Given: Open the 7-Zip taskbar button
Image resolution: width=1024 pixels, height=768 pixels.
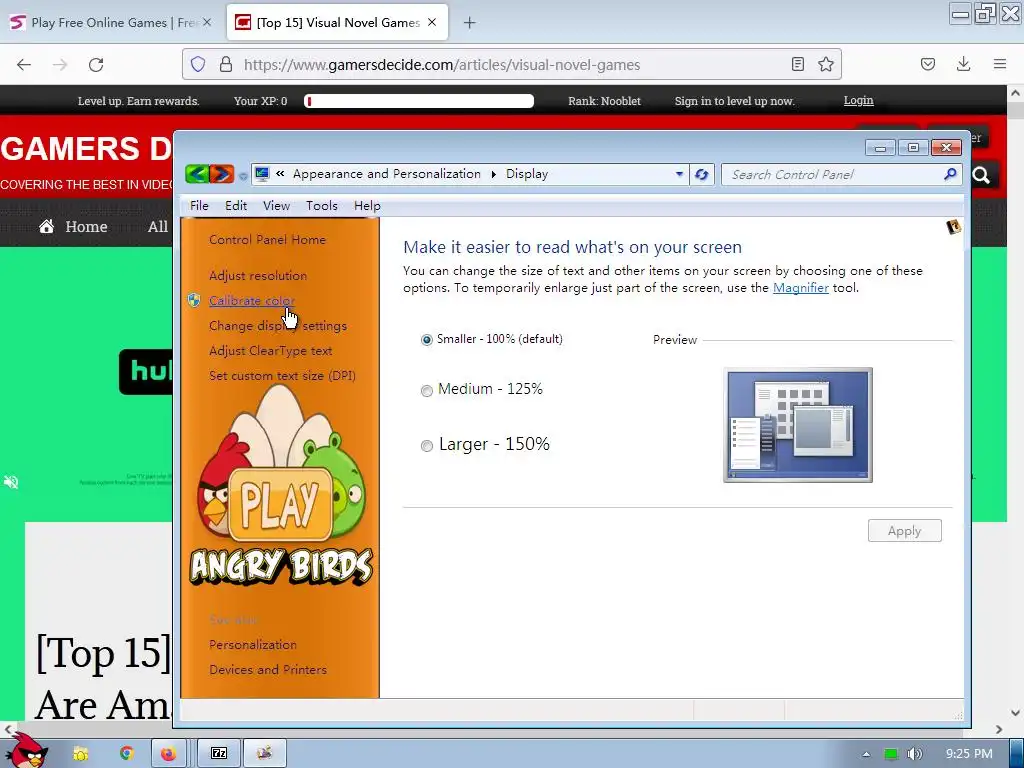Looking at the screenshot, I should pyautogui.click(x=219, y=754).
